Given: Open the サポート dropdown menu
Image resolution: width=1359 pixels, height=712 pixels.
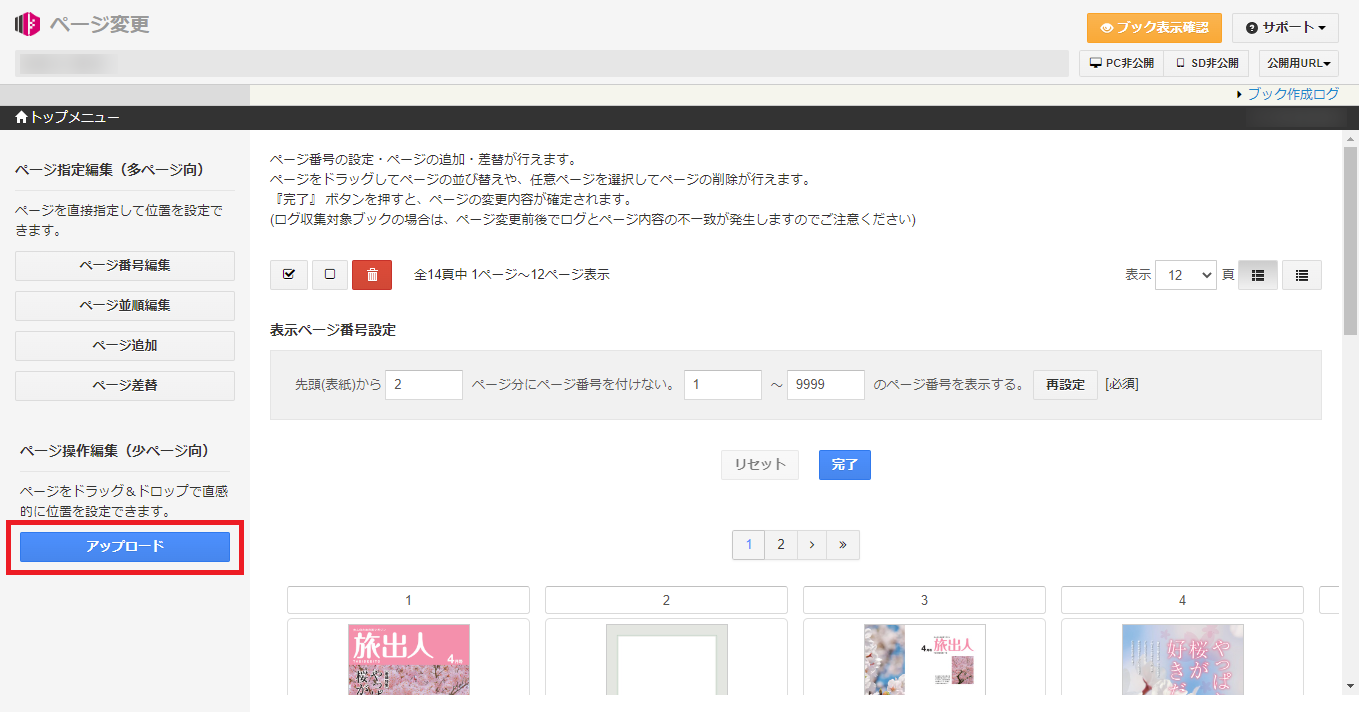Looking at the screenshot, I should (1285, 27).
